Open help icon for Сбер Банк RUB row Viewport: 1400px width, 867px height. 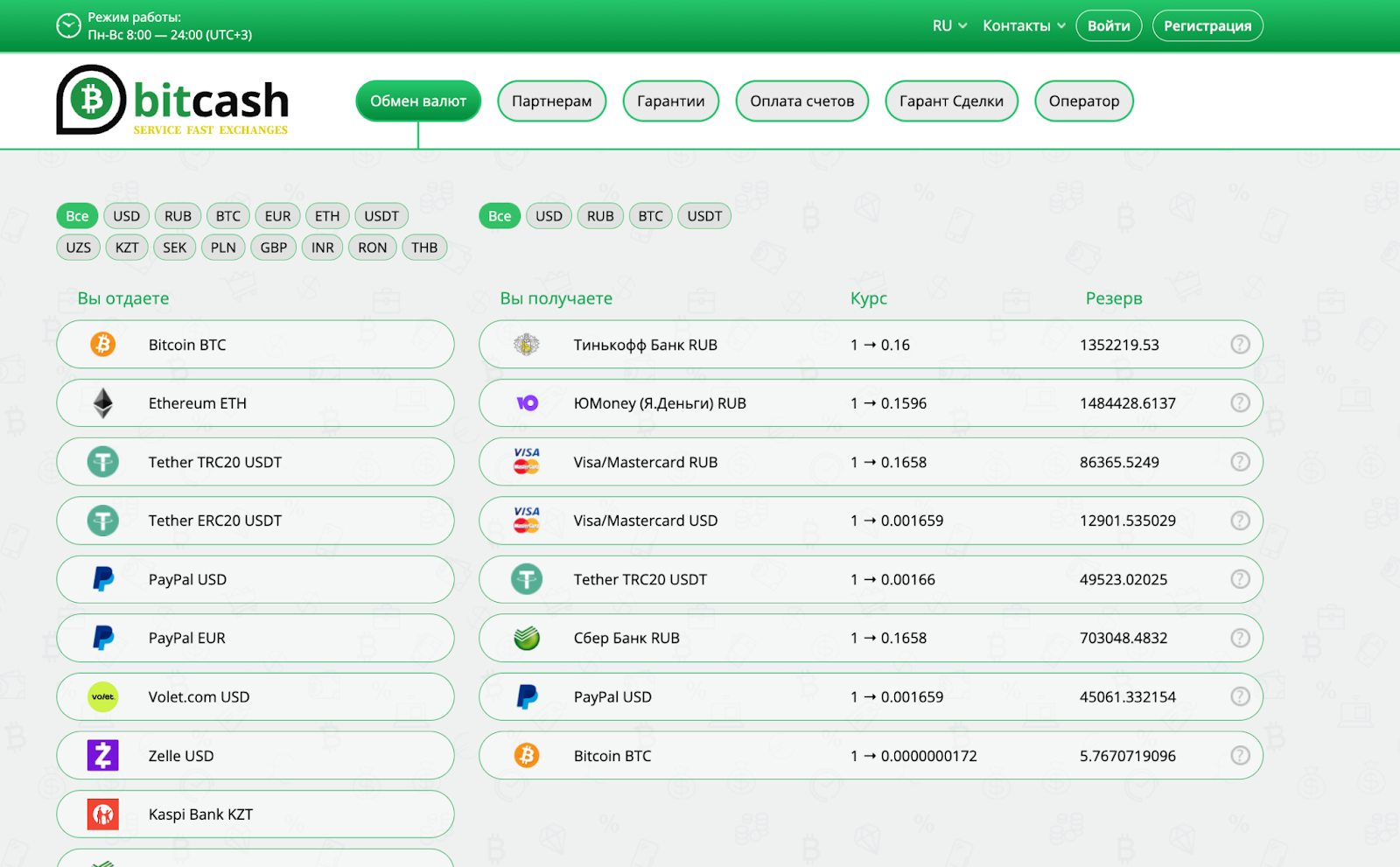click(1240, 638)
